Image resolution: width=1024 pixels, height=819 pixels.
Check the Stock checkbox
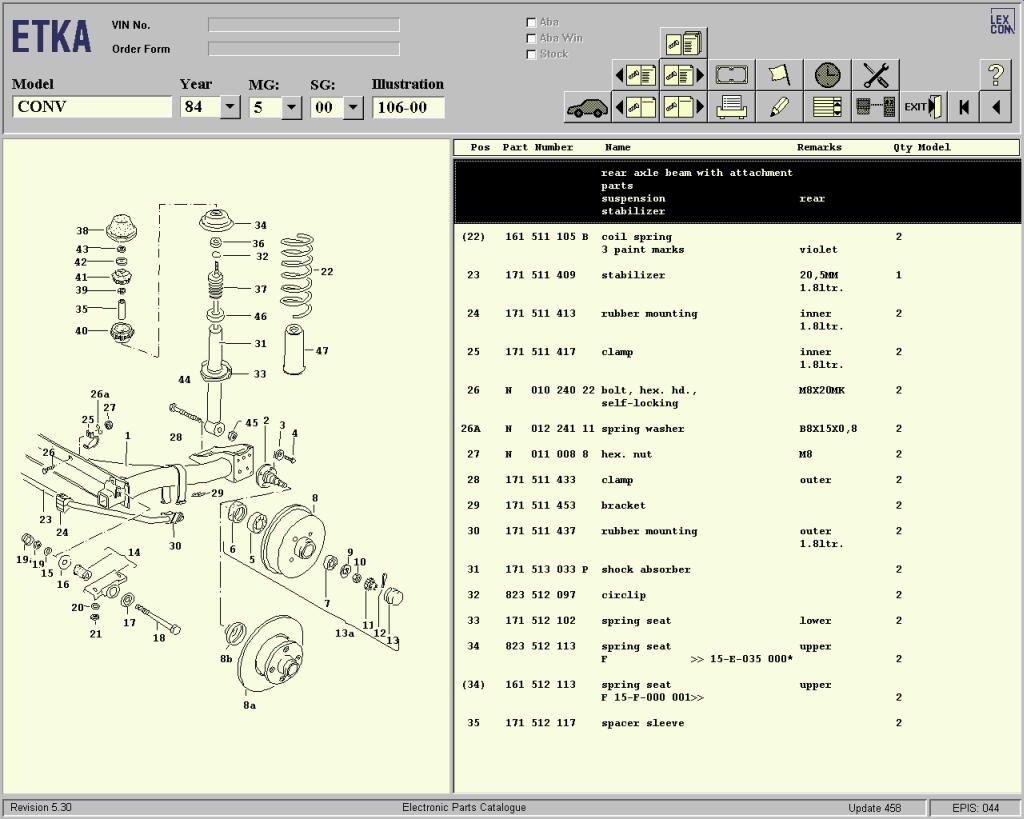click(531, 54)
